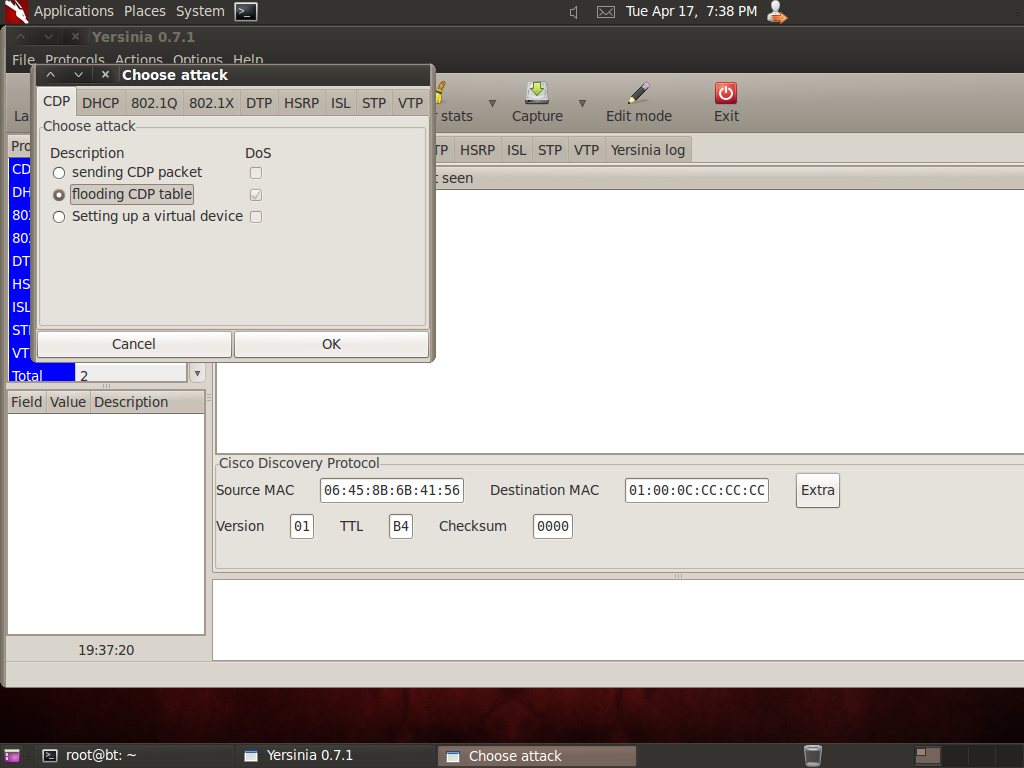Toggle DoS checkbox for sending CDP packet
This screenshot has height=768, width=1024.
256,173
